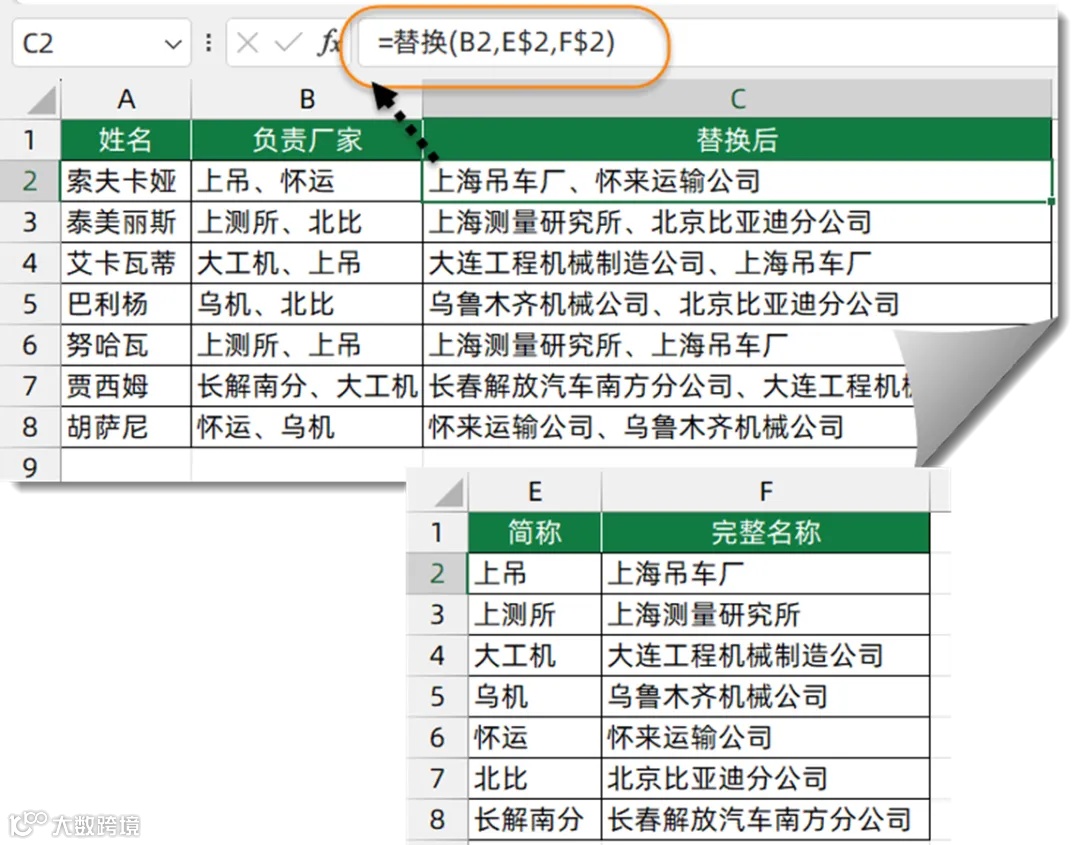The width and height of the screenshot is (1080, 845).
Task: Select column A header
Action: [x=126, y=99]
